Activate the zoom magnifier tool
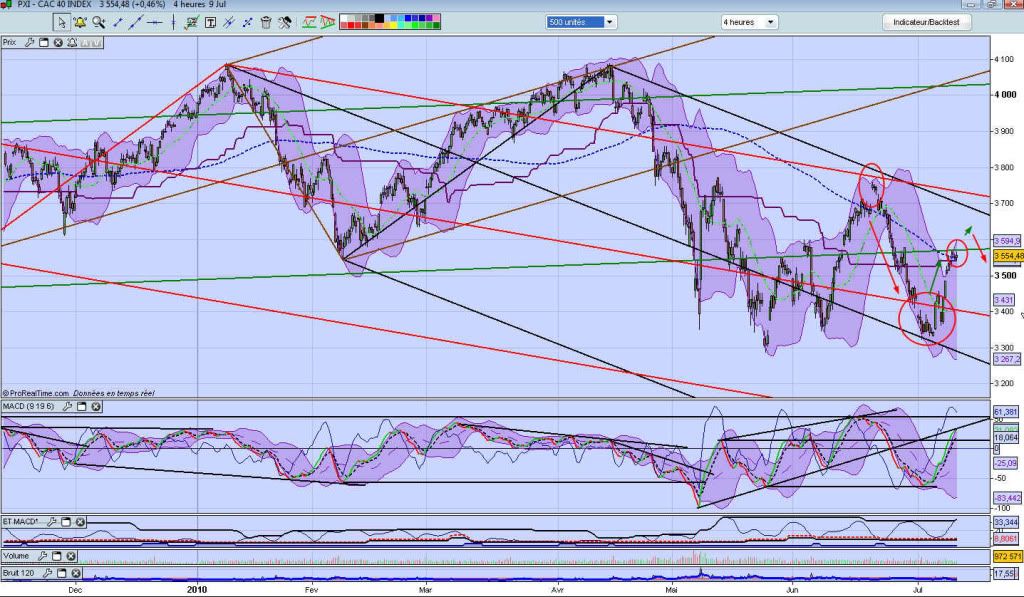Screen dimensions: 1024x597 pyautogui.click(x=99, y=21)
